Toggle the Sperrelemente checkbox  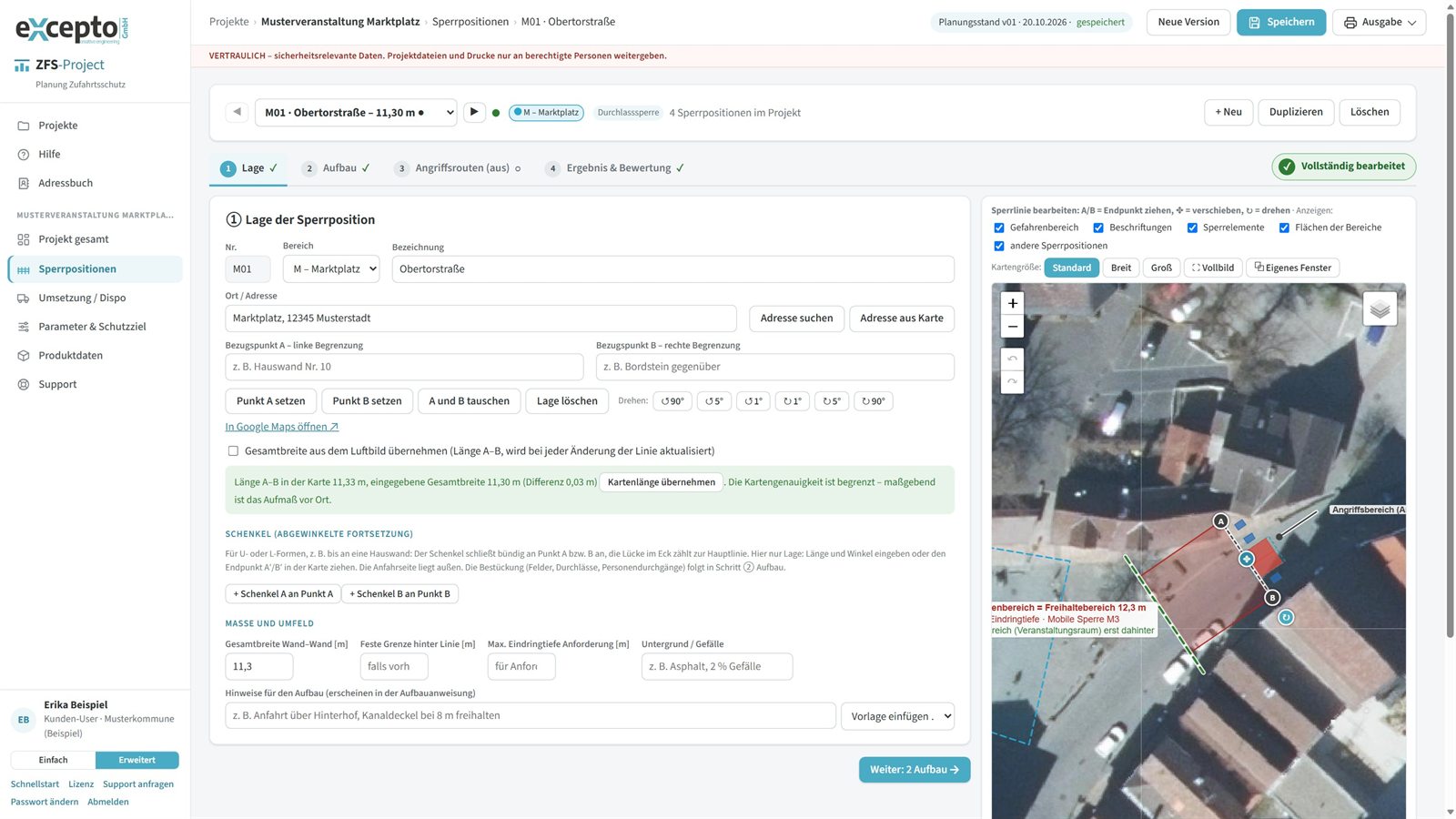click(1192, 227)
